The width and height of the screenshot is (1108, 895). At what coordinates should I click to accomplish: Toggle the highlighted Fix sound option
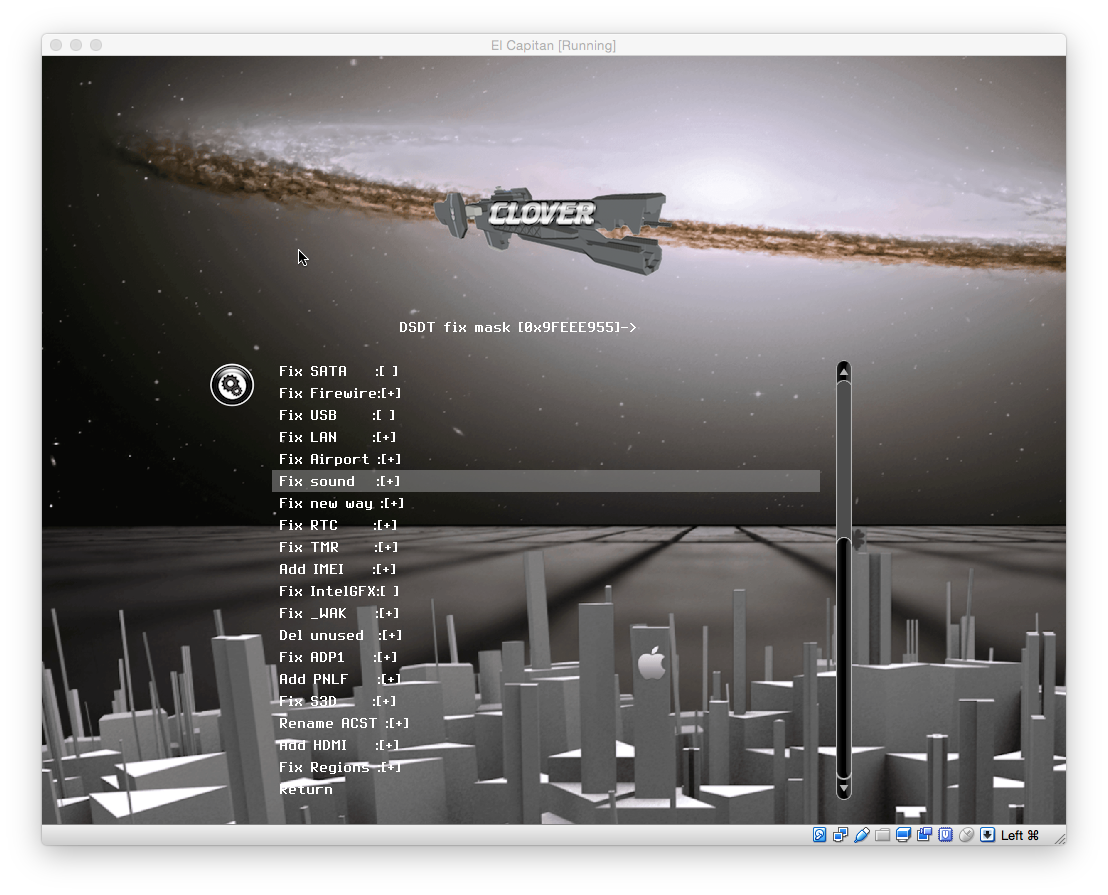pyautogui.click(x=546, y=481)
